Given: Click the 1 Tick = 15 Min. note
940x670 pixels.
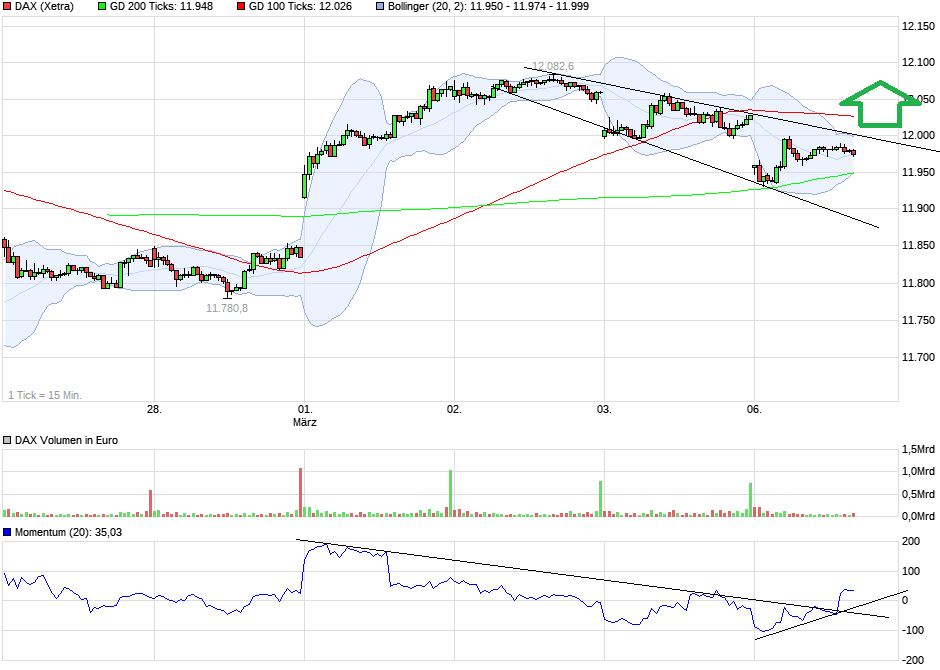Looking at the screenshot, I should (45, 395).
